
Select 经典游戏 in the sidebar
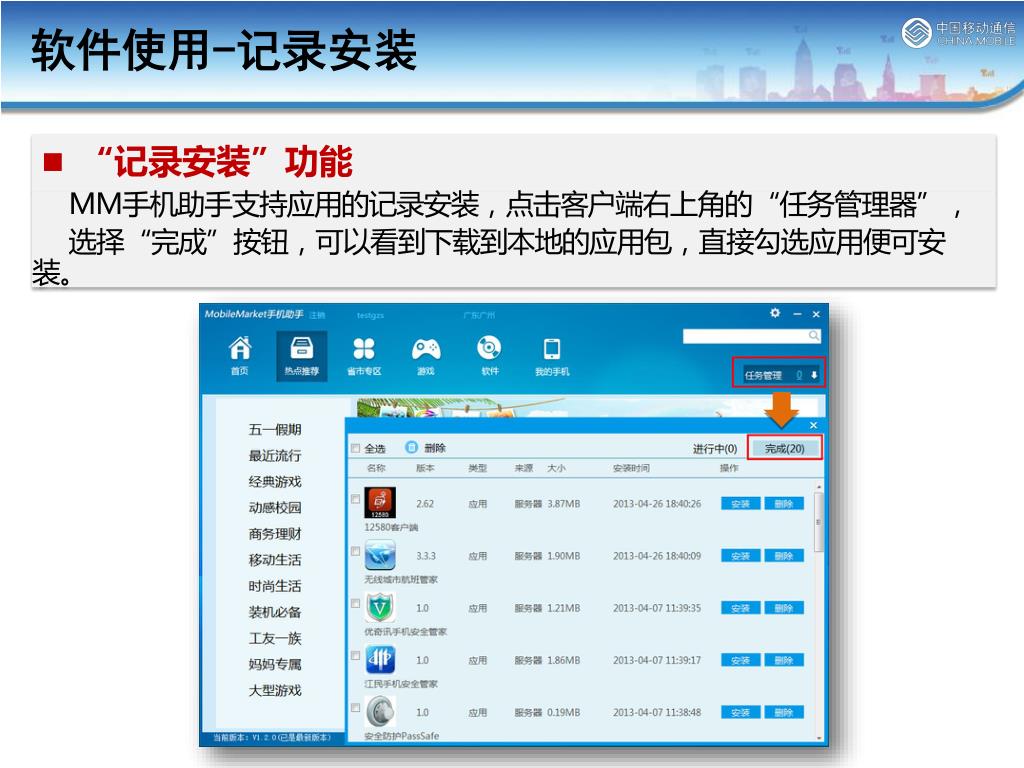point(275,481)
